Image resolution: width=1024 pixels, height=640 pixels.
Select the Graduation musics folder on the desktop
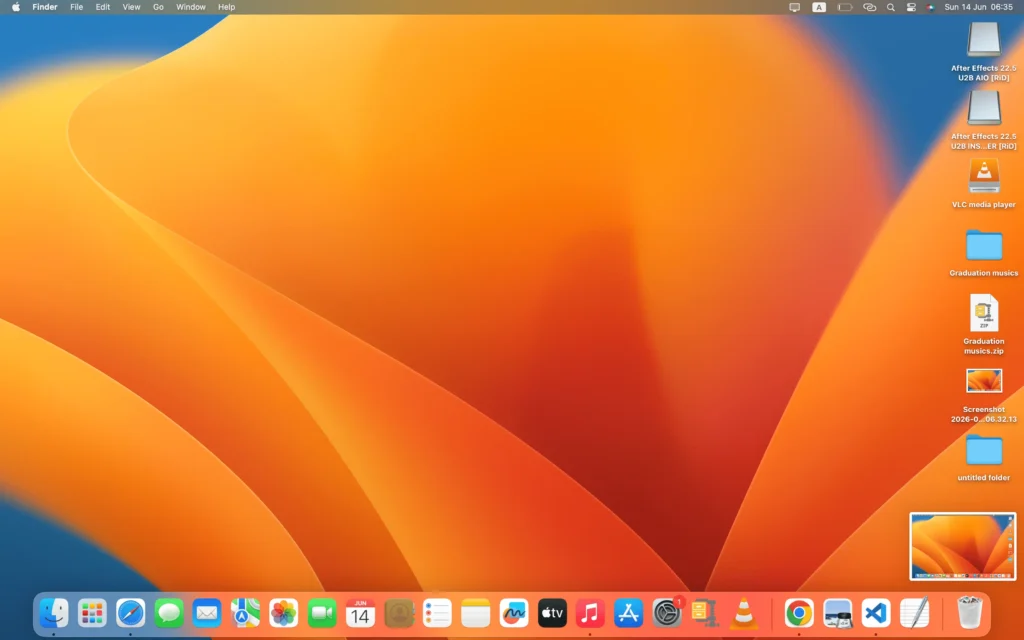984,246
